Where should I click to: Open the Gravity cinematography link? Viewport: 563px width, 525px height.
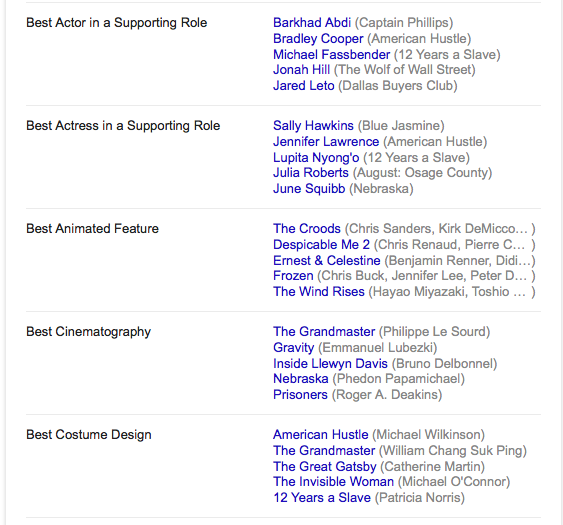pos(293,348)
